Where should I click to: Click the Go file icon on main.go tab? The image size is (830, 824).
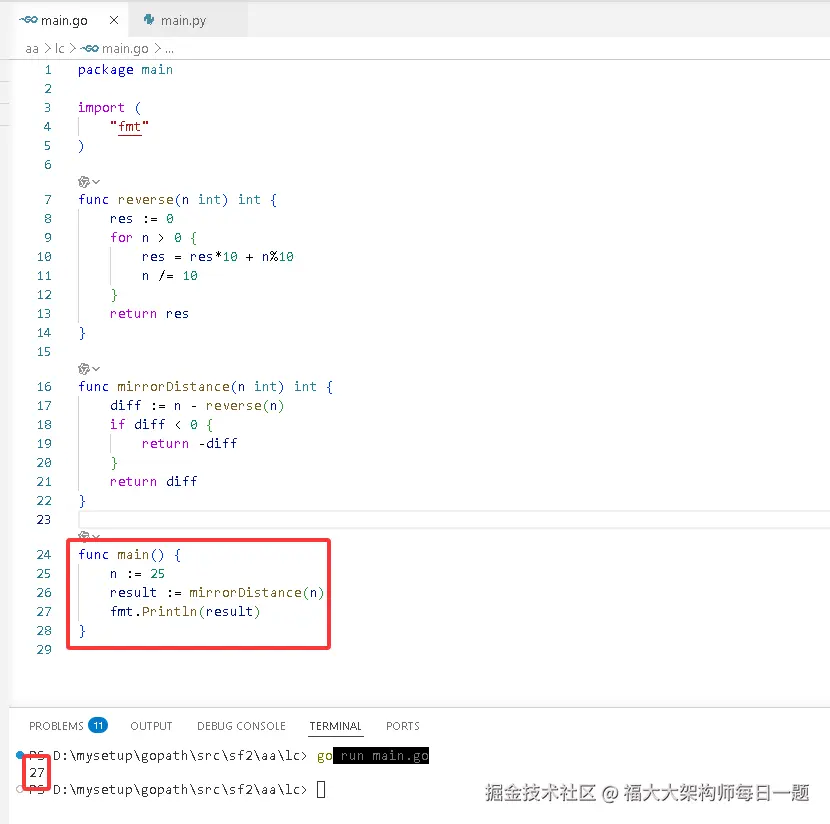click(x=29, y=20)
